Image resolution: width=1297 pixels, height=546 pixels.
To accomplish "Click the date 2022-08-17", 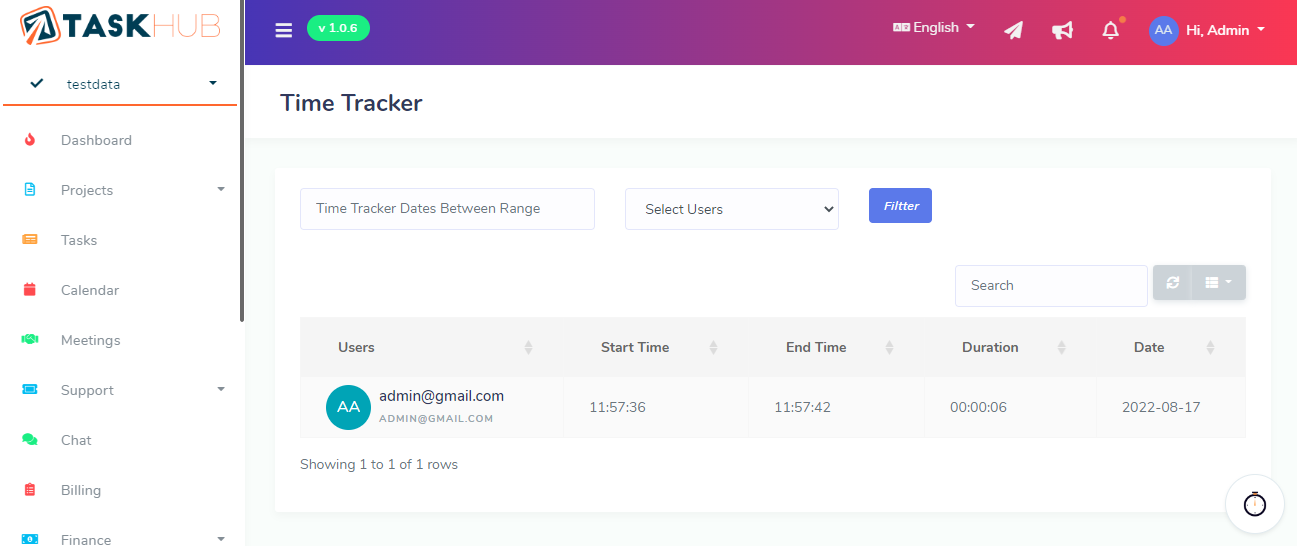I will click(1161, 407).
